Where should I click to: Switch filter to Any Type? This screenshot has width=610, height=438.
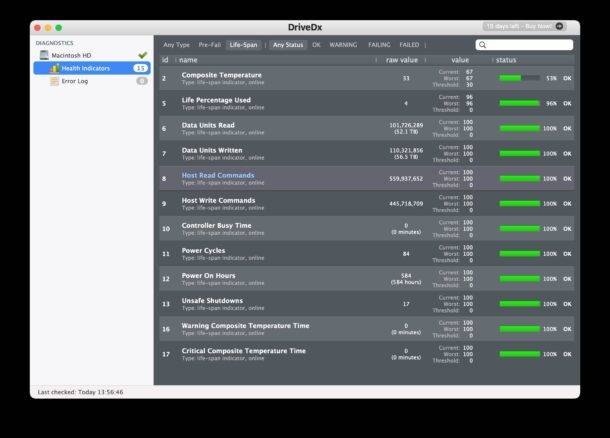click(x=176, y=45)
